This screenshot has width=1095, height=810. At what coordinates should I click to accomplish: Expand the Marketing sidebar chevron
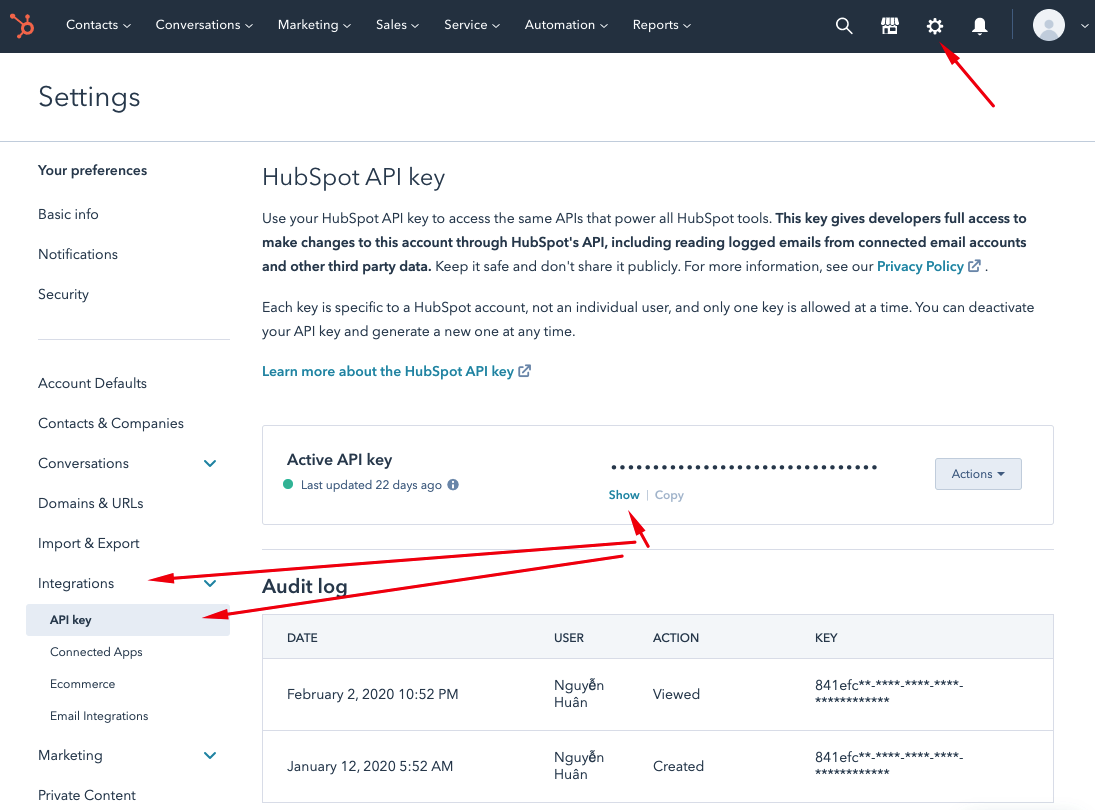[x=210, y=756]
